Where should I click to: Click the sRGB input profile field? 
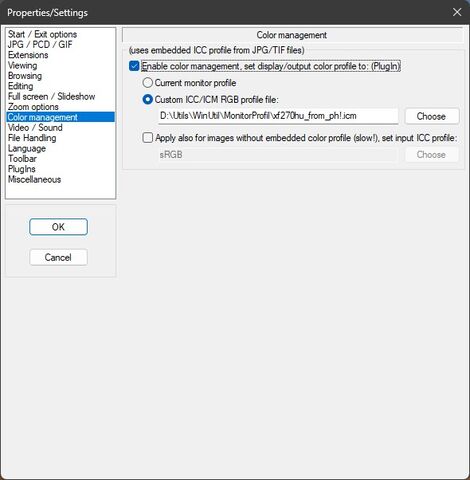[x=277, y=155]
